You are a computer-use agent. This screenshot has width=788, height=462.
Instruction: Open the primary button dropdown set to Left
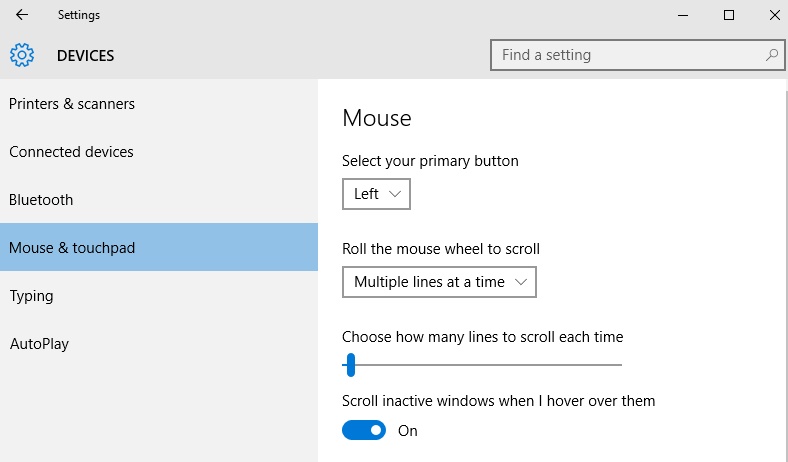tap(376, 194)
